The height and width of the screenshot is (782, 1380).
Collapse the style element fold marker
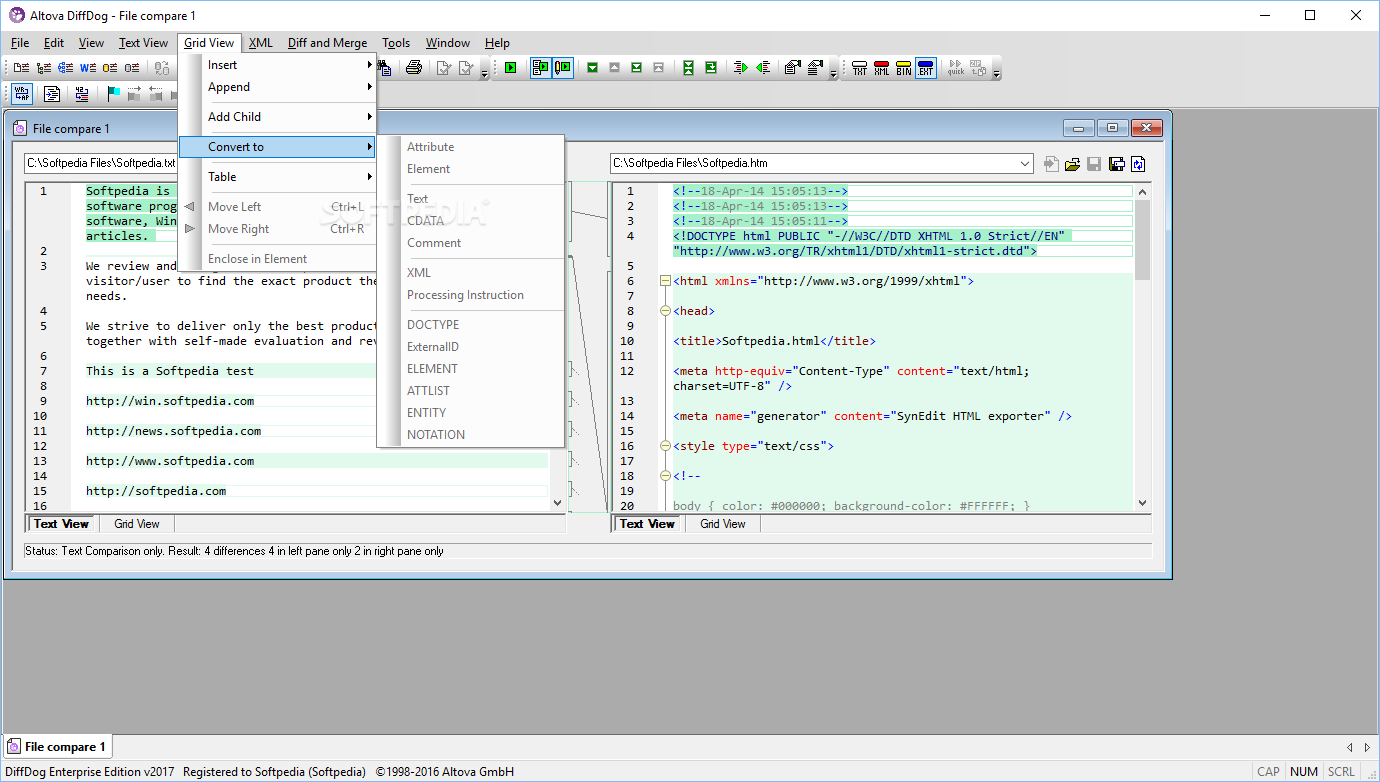pos(664,446)
